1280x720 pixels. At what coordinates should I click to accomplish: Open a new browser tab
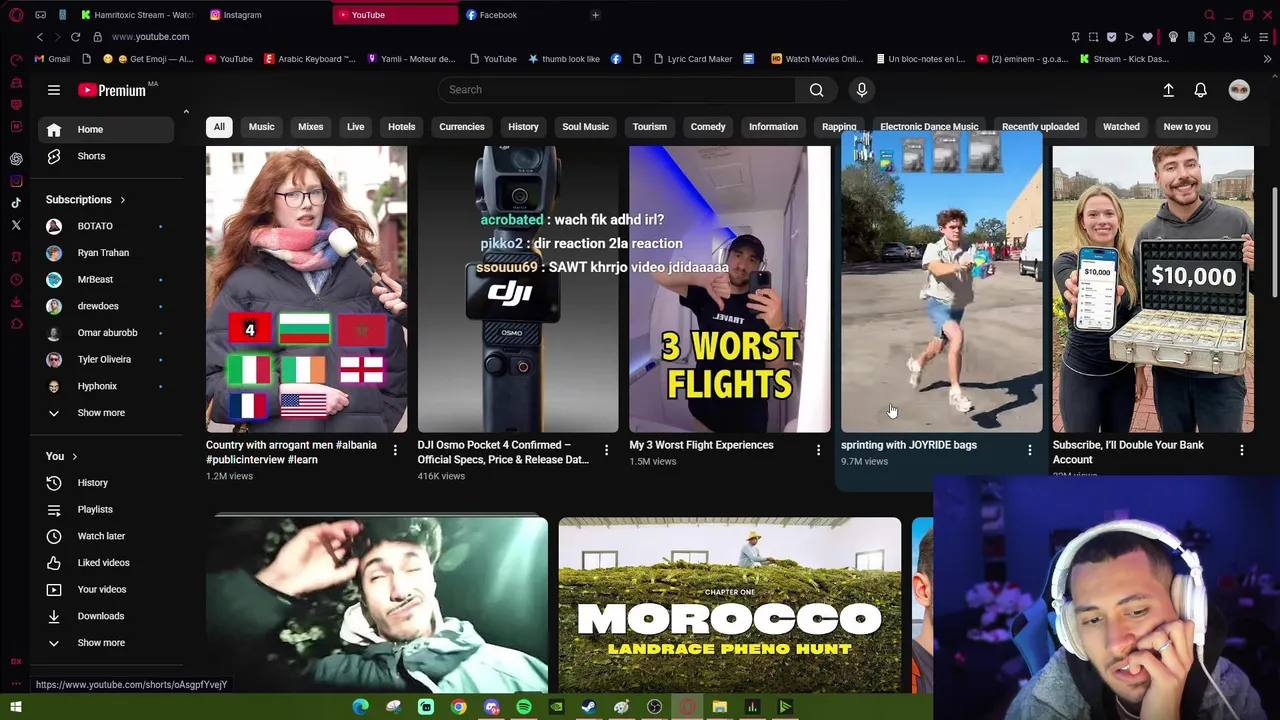(595, 15)
